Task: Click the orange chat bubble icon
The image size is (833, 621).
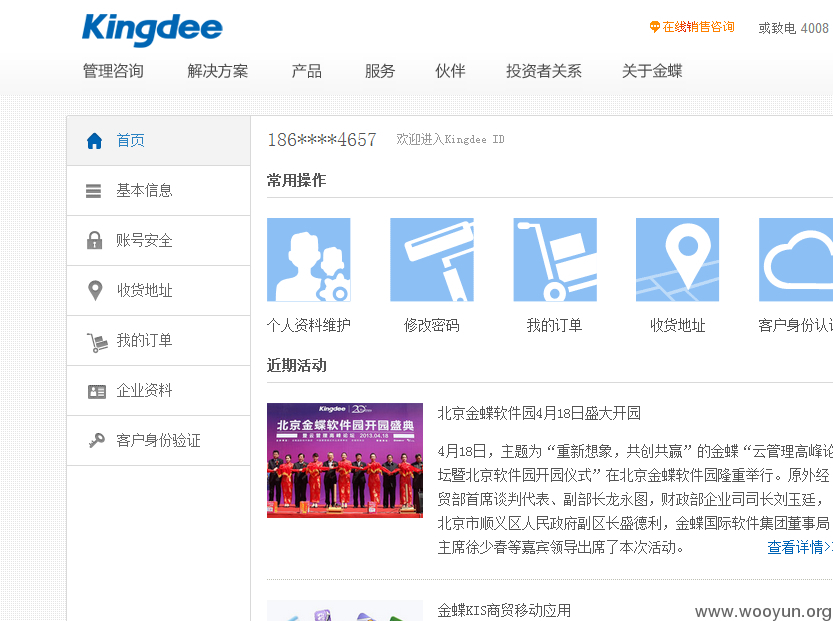Action: [654, 27]
